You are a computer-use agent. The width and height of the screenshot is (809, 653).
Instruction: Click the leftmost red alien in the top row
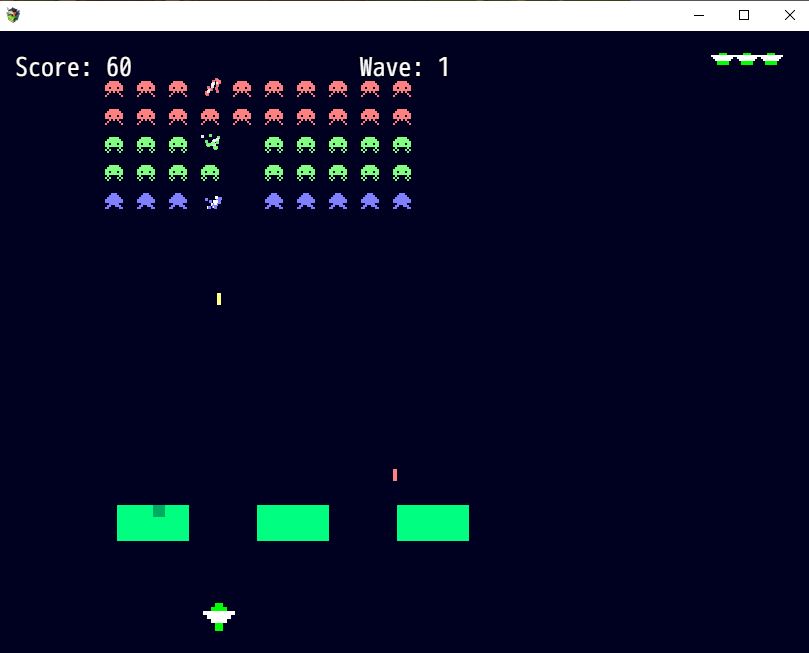tap(114, 89)
